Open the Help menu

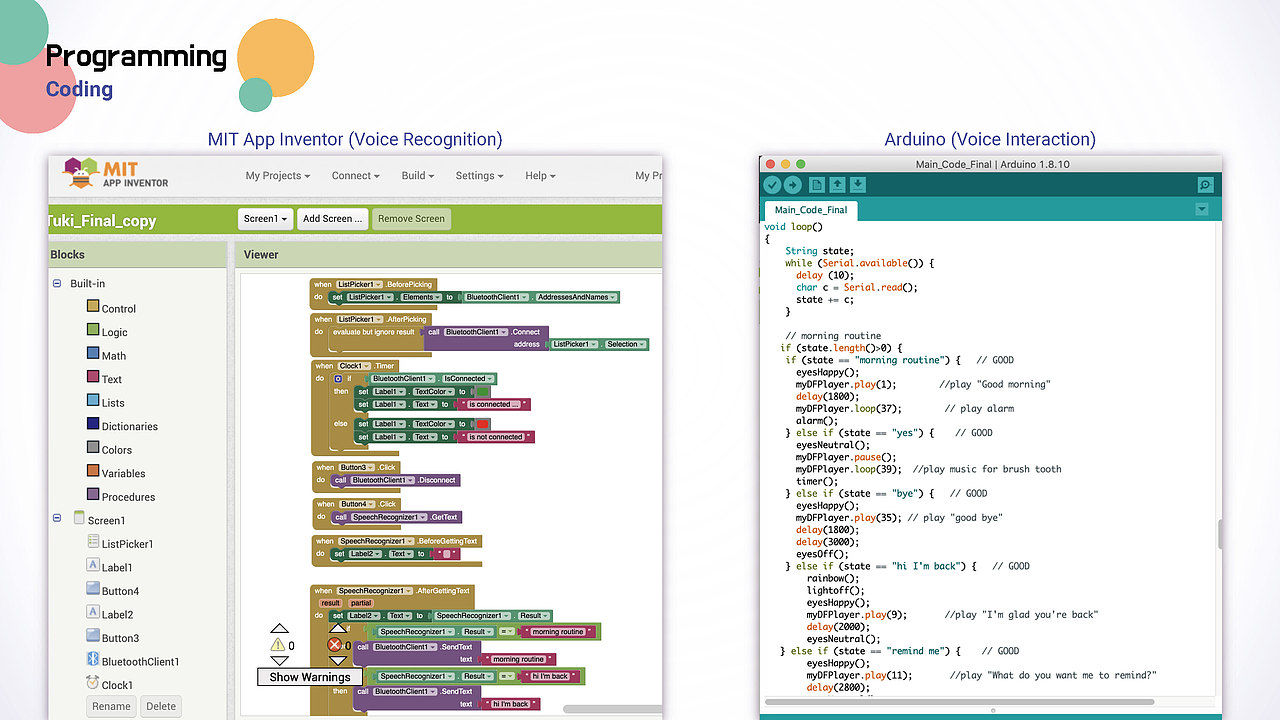point(540,175)
